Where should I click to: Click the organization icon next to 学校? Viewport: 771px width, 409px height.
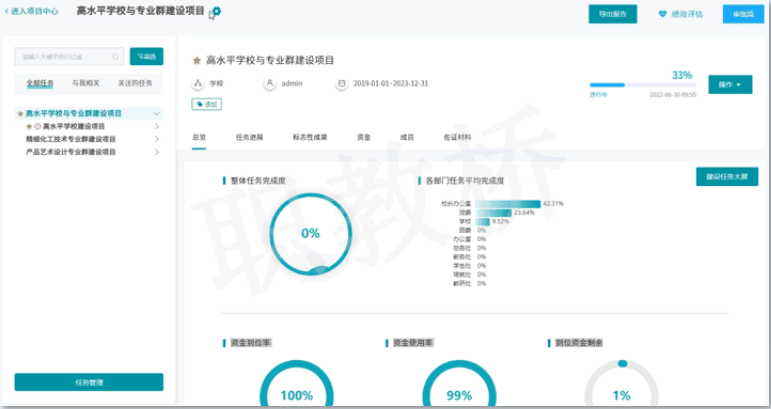point(198,84)
